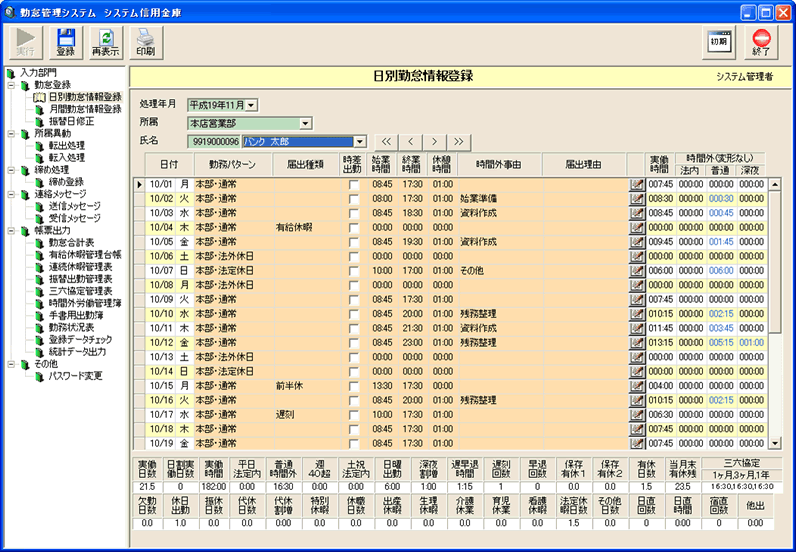Image resolution: width=796 pixels, height=552 pixels.
Task: Tick 時差出勤 checkbox for 10/13
Action: [354, 358]
